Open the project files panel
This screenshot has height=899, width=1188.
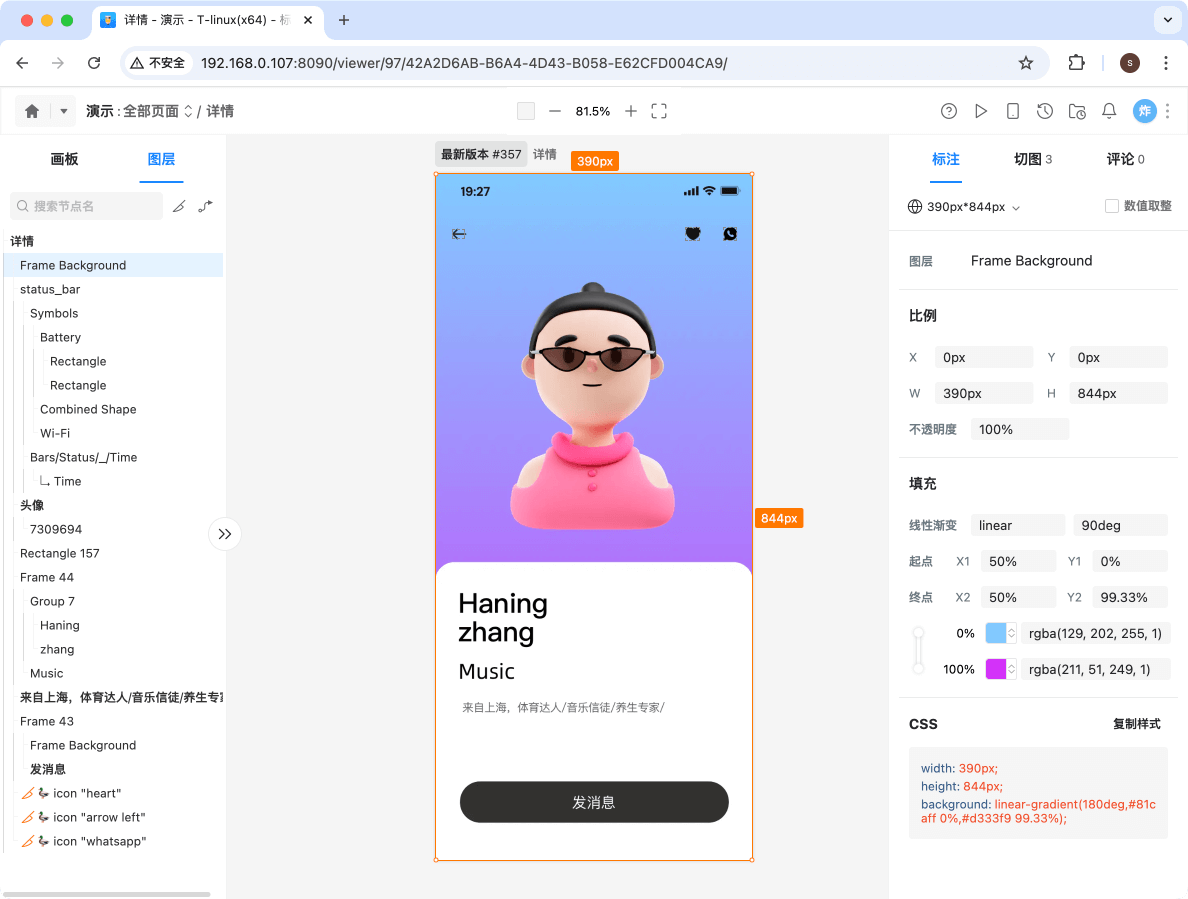coord(1077,111)
